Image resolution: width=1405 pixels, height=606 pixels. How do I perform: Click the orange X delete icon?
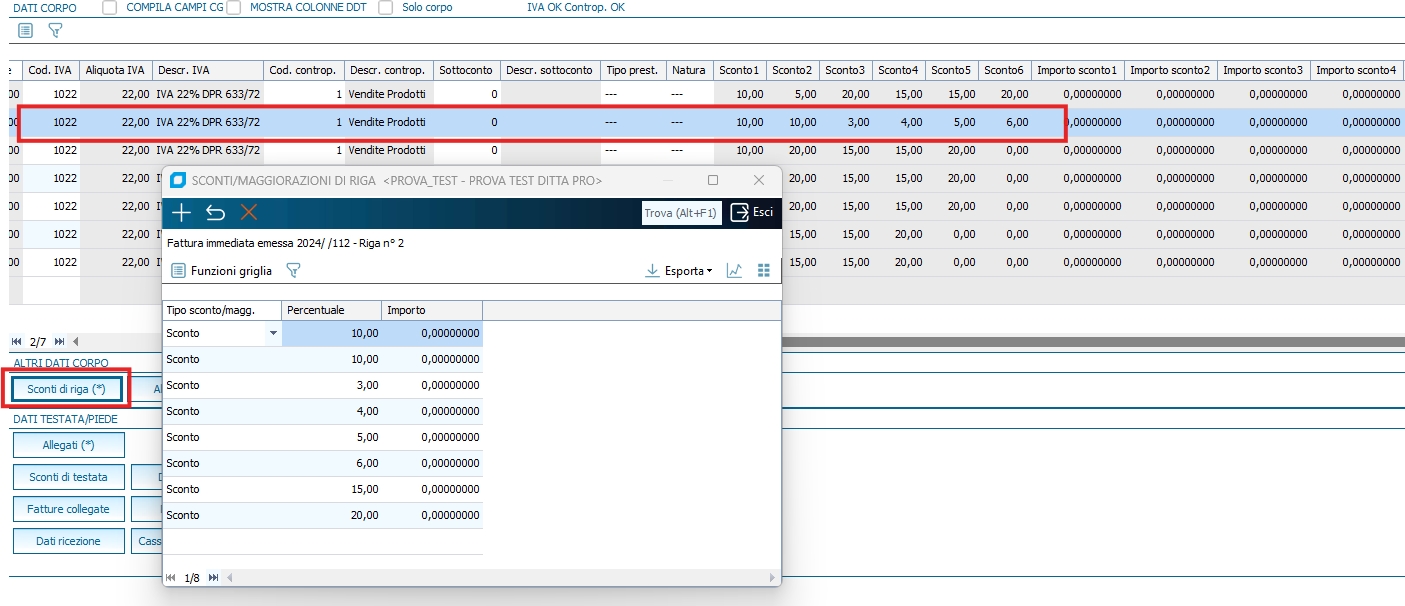248,213
